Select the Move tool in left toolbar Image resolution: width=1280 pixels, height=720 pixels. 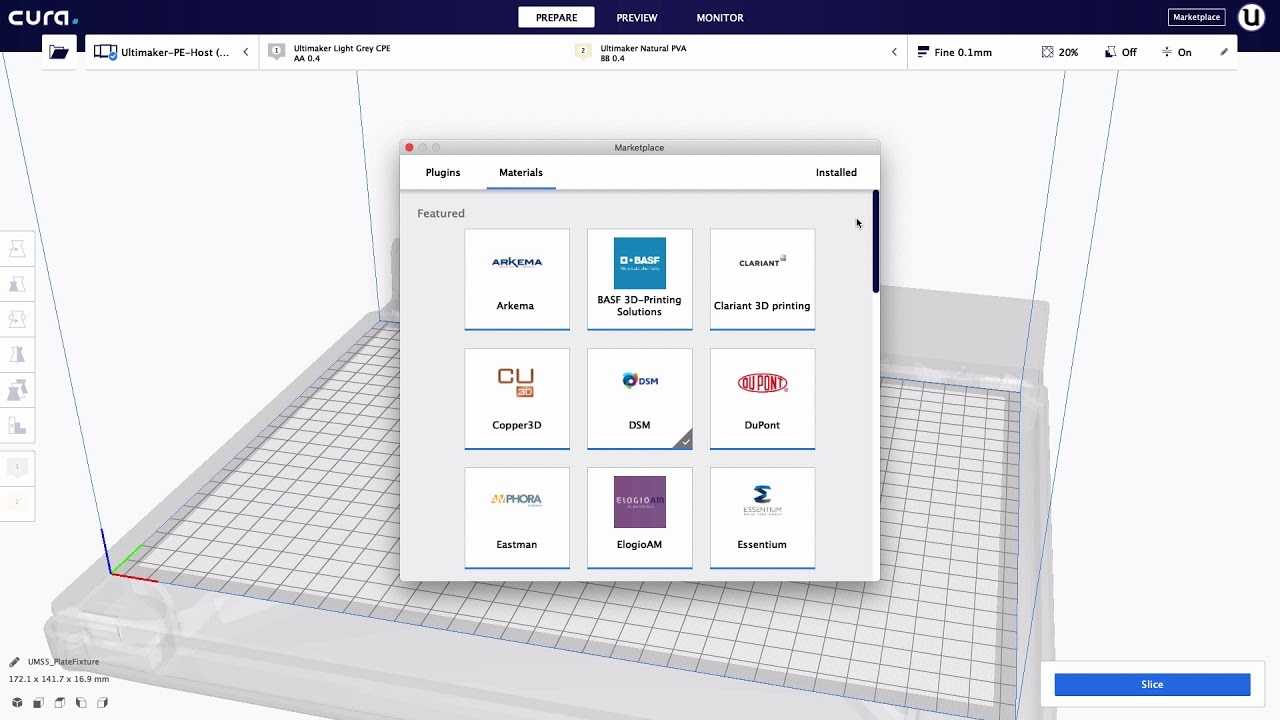pyautogui.click(x=17, y=249)
